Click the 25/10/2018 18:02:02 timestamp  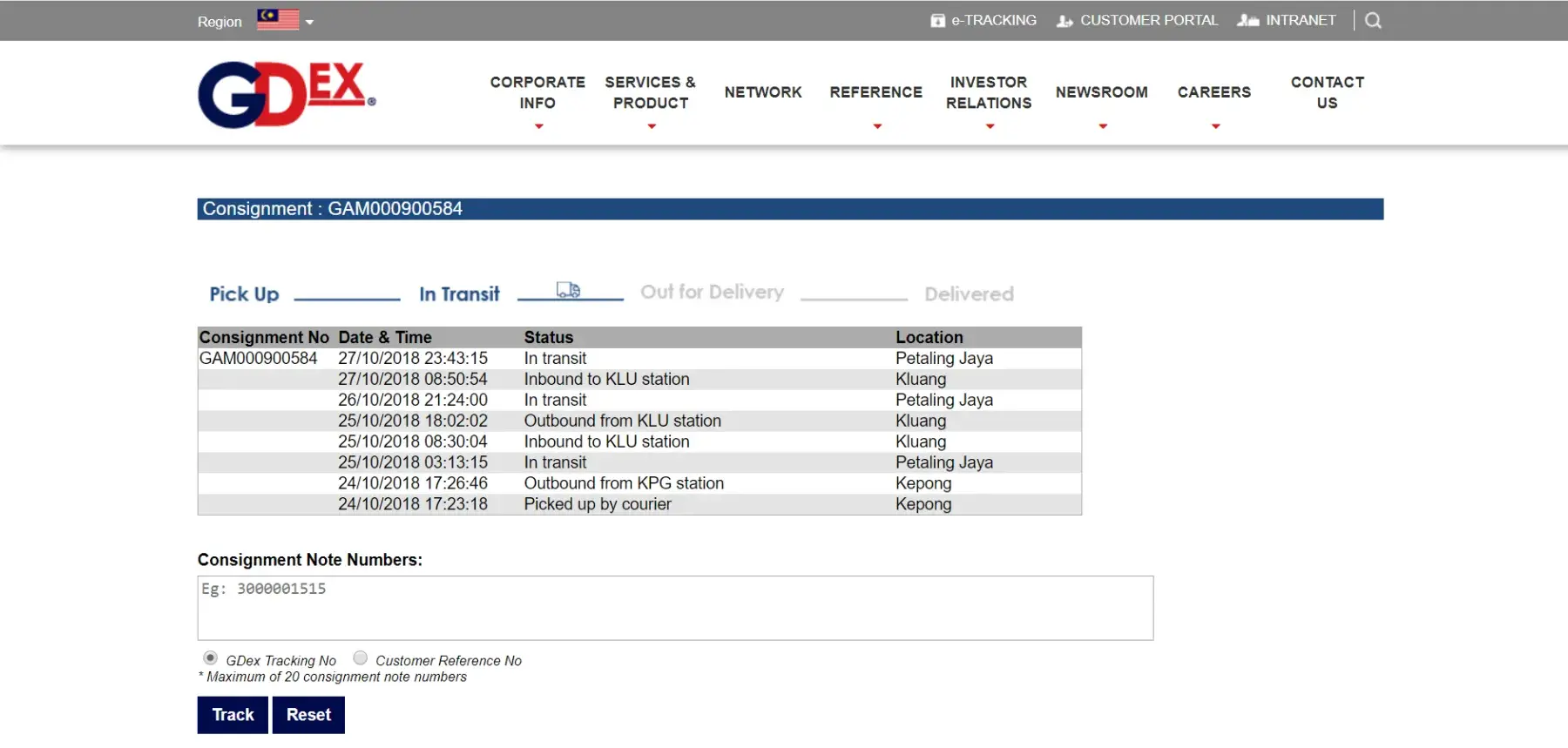point(413,421)
